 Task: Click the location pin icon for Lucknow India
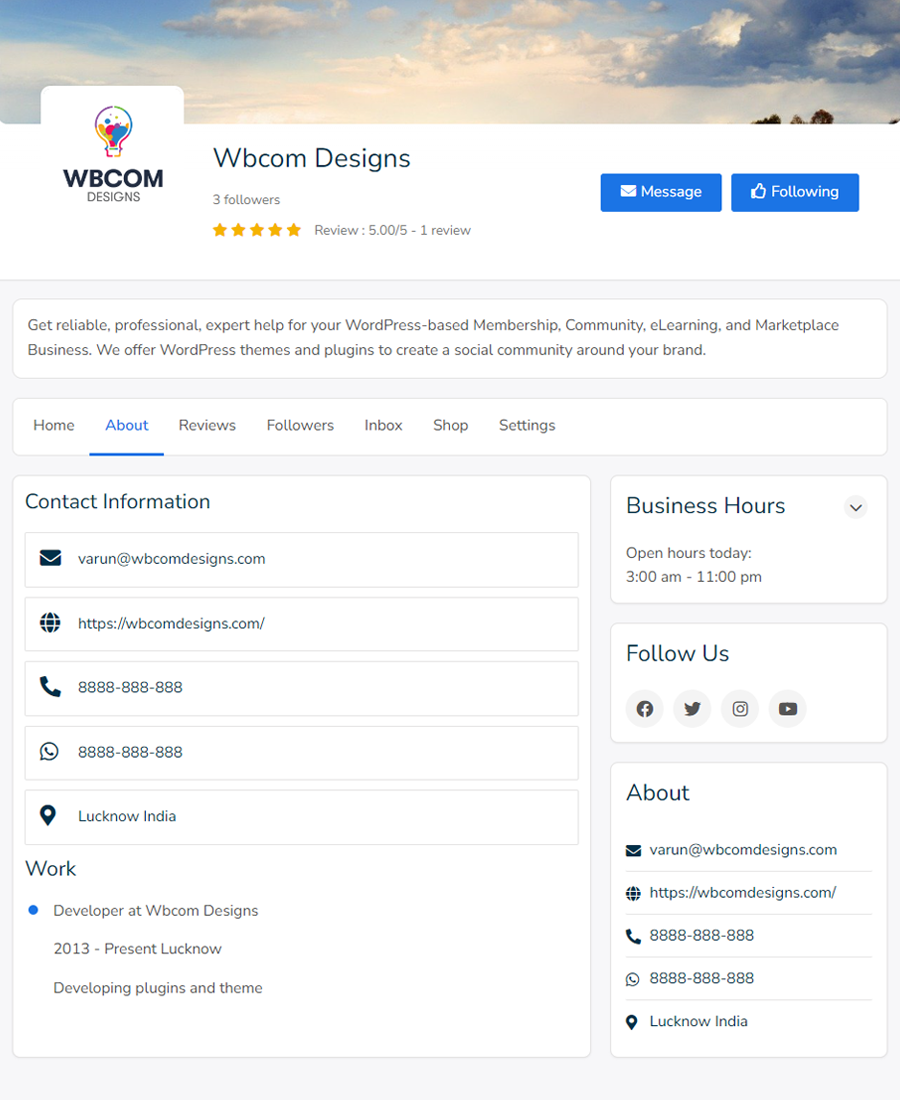49,814
